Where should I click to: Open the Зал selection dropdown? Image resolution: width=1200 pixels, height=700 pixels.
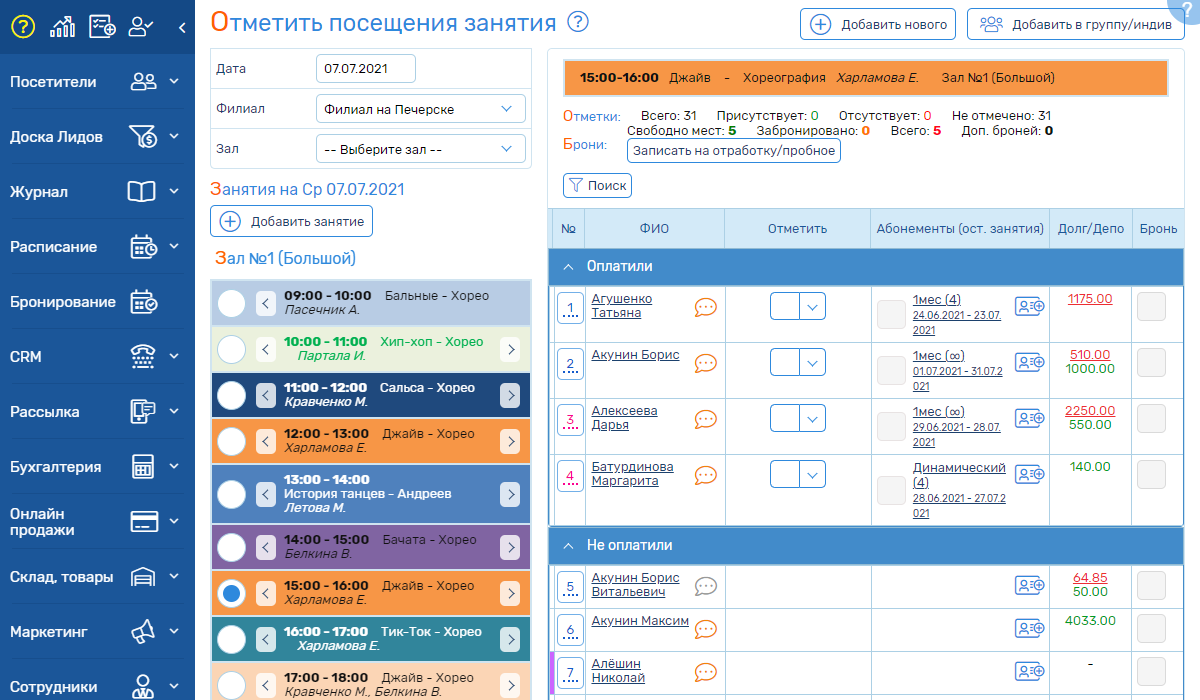(420, 149)
